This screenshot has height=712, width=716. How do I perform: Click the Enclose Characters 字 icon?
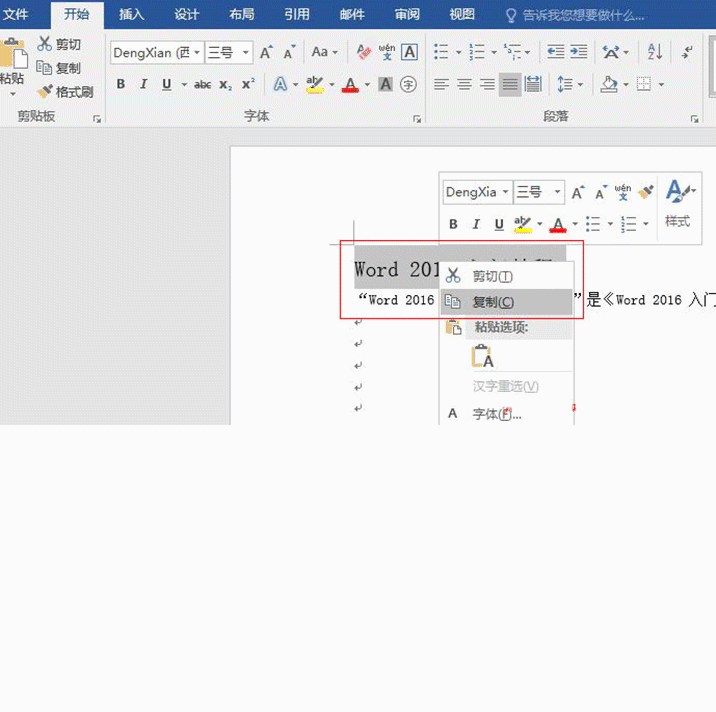pyautogui.click(x=408, y=84)
